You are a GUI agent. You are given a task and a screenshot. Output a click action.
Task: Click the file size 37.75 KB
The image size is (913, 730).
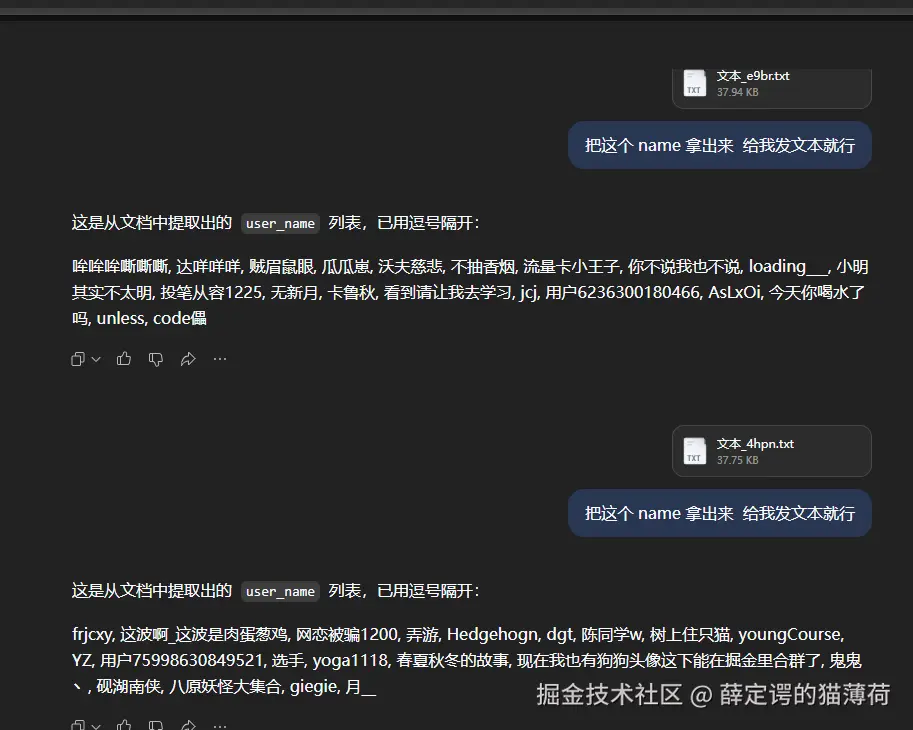tap(737, 460)
